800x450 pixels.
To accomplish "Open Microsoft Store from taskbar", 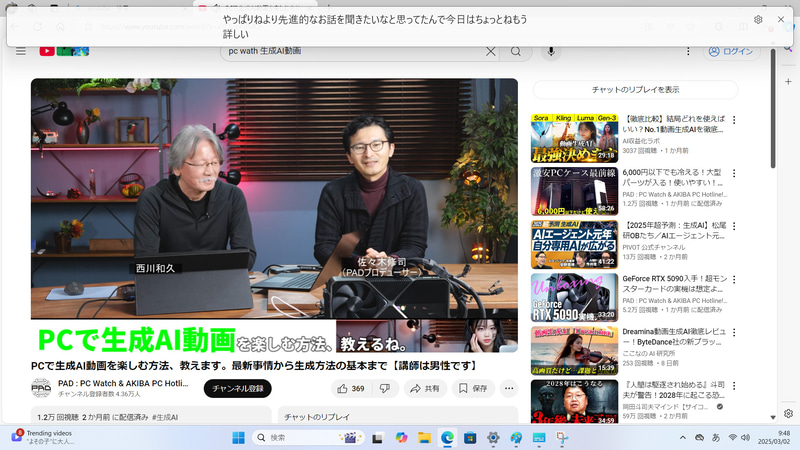I will [x=470, y=438].
